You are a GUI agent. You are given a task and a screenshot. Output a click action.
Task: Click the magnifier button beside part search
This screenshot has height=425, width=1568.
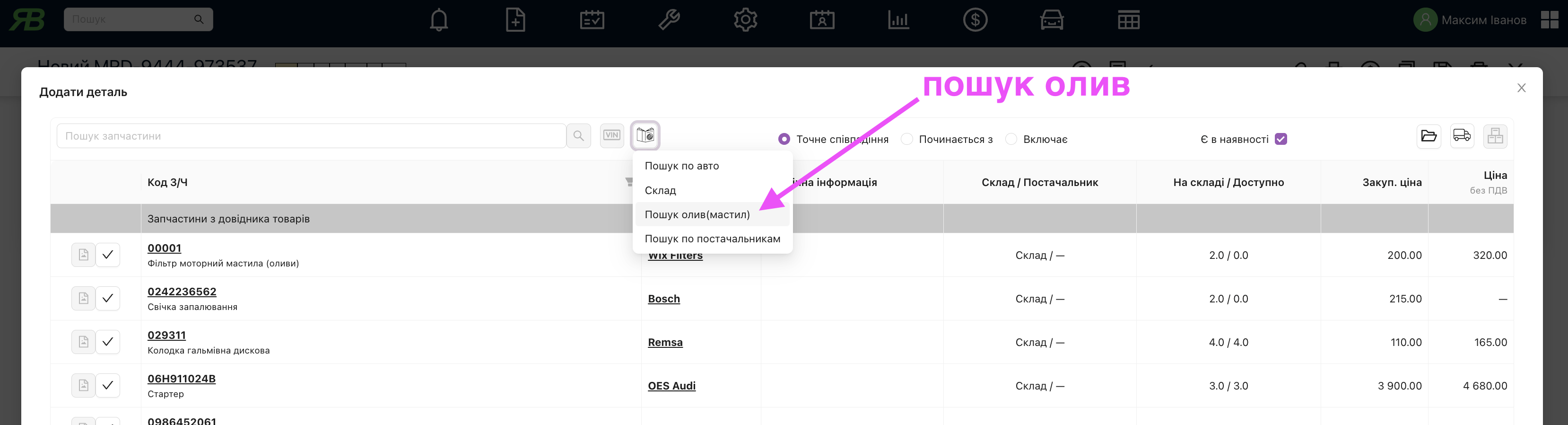point(578,136)
